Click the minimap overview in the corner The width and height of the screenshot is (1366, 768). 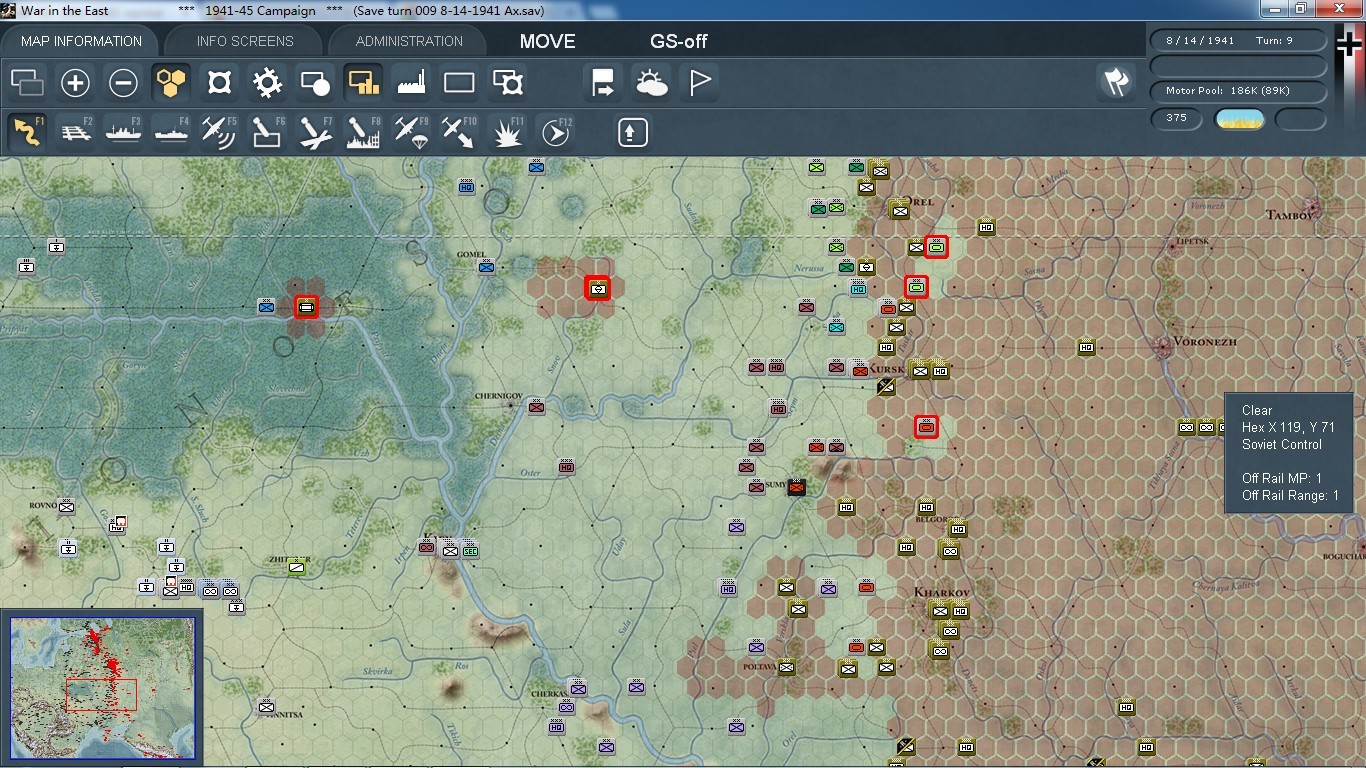pyautogui.click(x=102, y=688)
